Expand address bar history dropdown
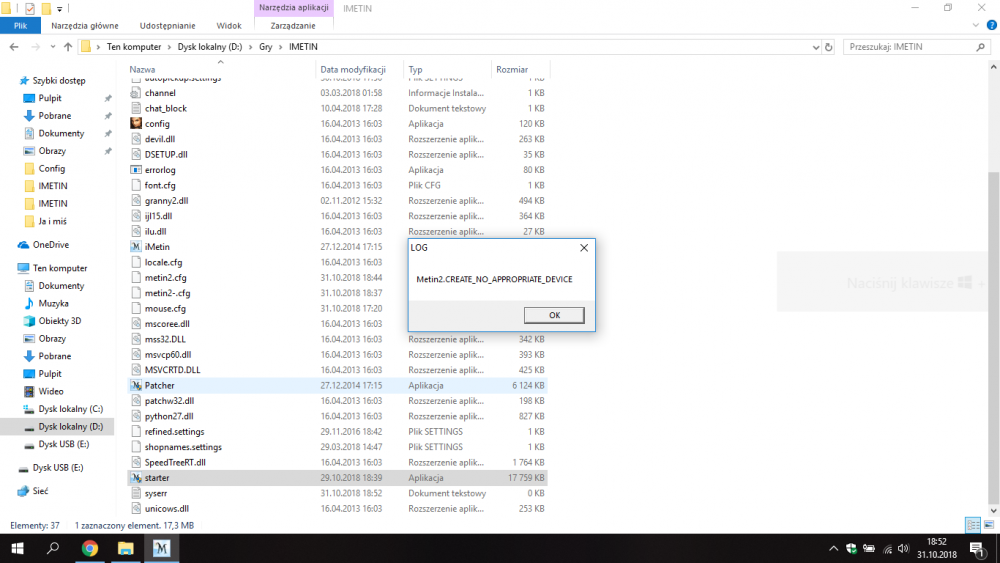Viewport: 1000px width, 563px height. 816,47
